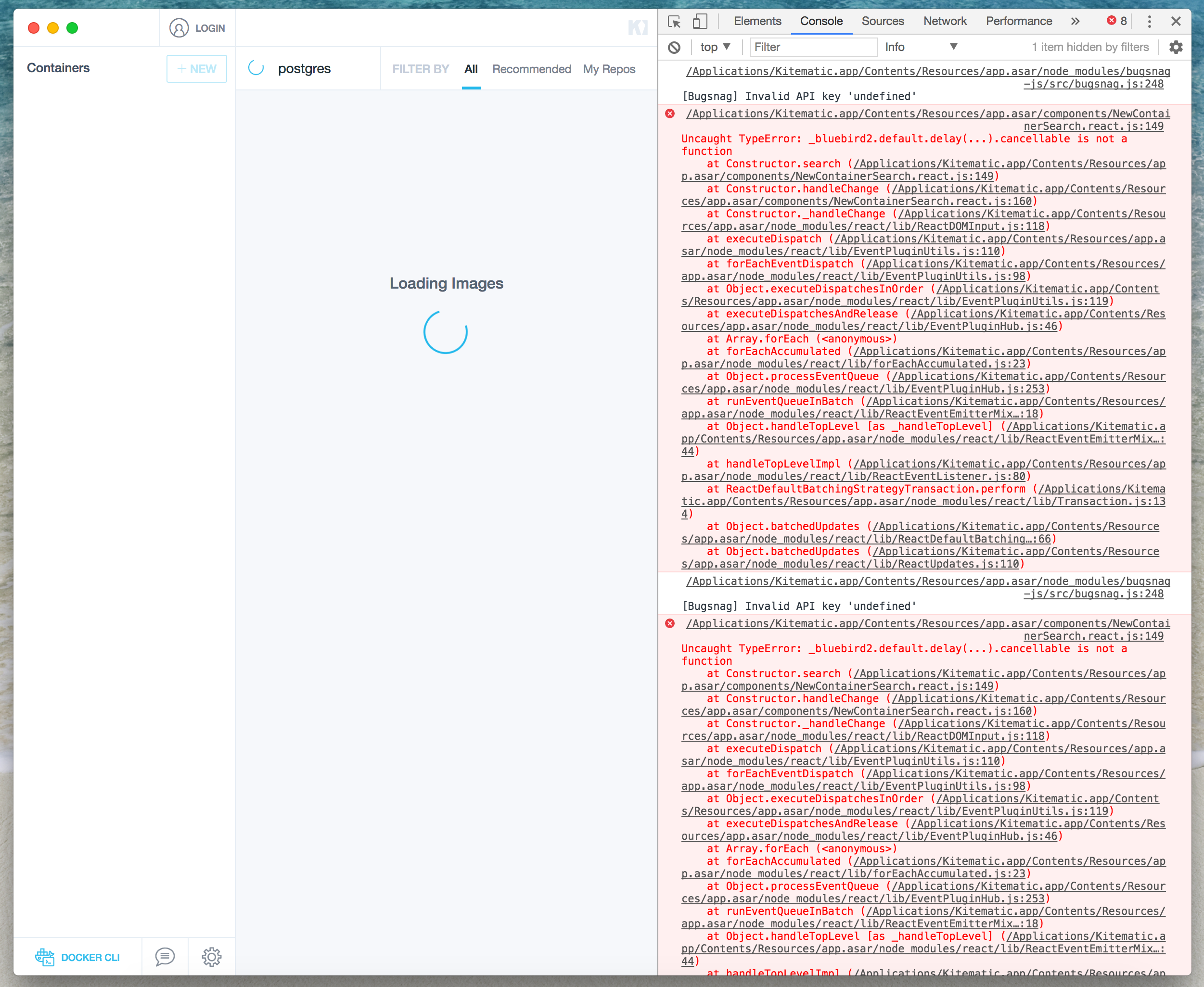The width and height of the screenshot is (1204, 987).
Task: Open first NewContainerSearch.react.js:149 header link
Action: point(928,120)
